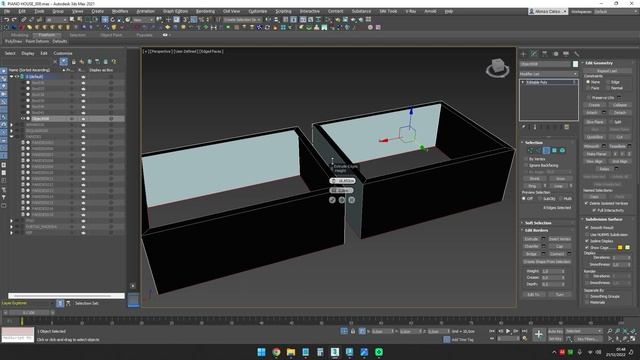Select Polygon sub-object level icon

[x=554, y=151]
